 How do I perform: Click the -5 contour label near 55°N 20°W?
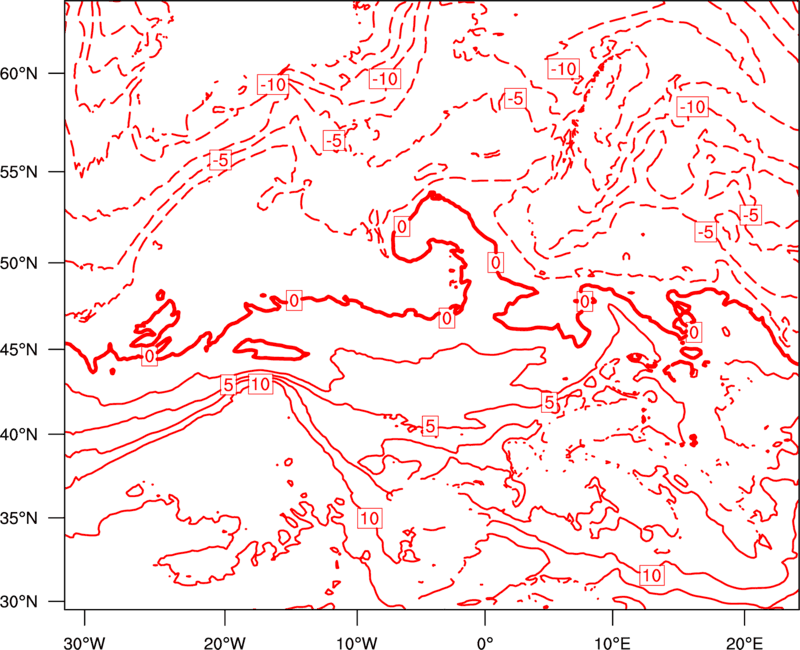pyautogui.click(x=220, y=160)
